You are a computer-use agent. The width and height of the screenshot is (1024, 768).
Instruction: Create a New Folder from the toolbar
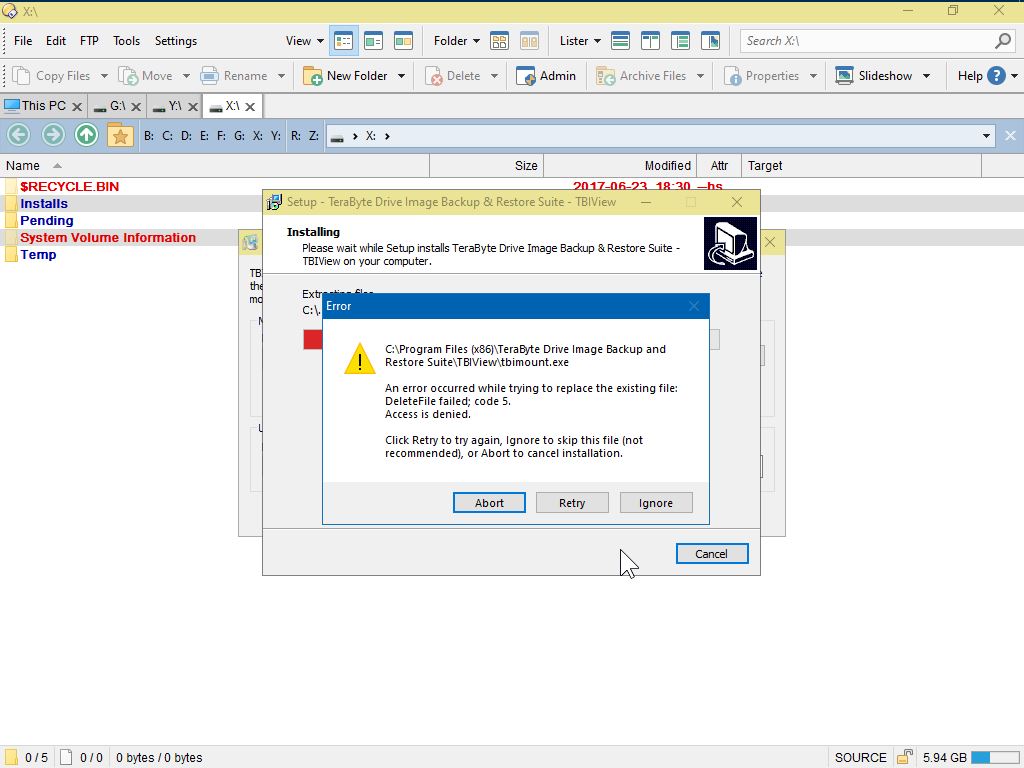coord(345,76)
